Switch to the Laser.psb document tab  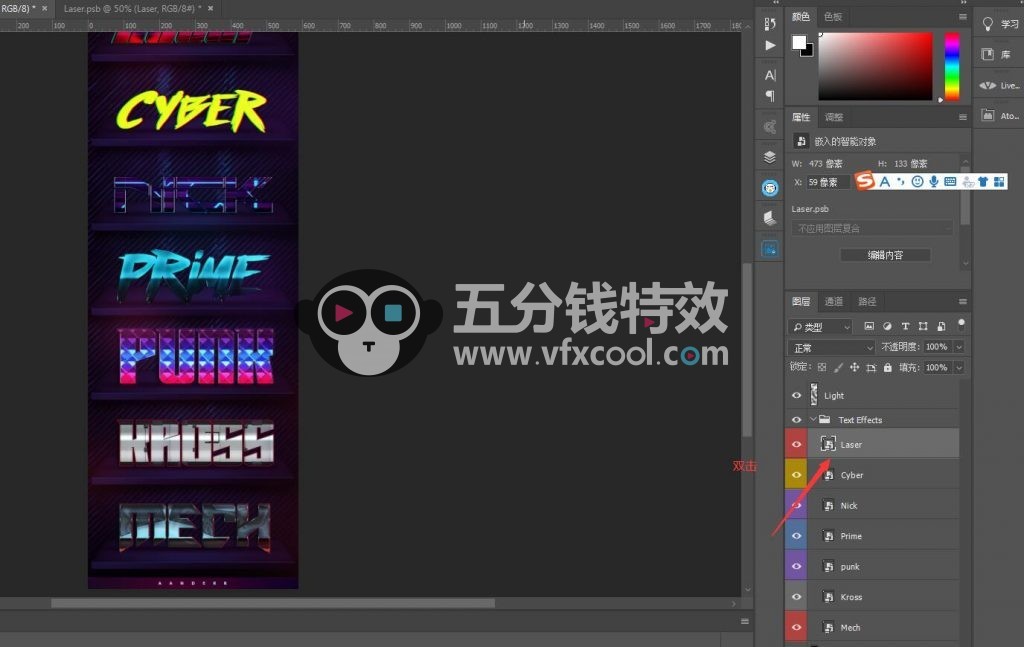(133, 8)
